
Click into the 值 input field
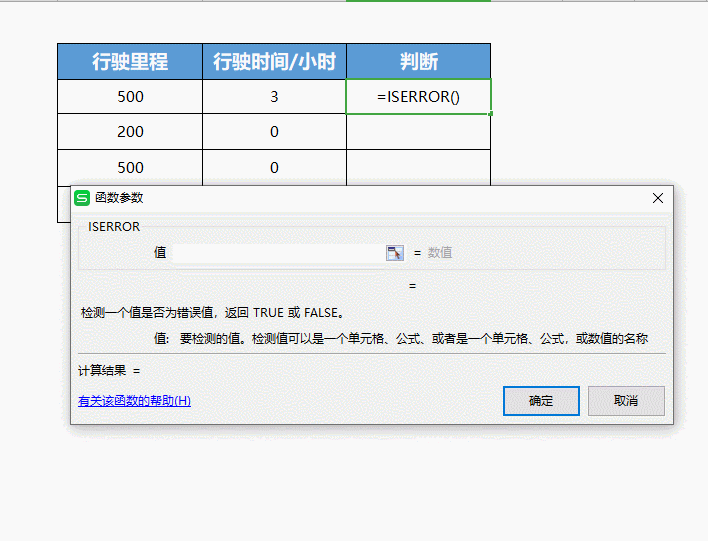tap(278, 253)
